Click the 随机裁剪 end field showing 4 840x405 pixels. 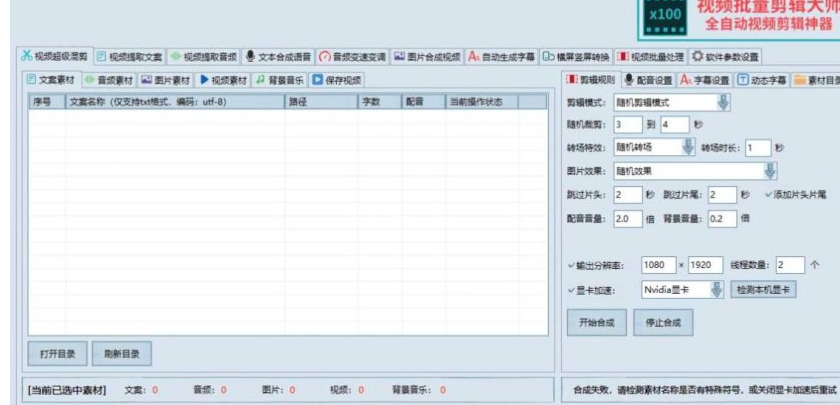click(674, 125)
